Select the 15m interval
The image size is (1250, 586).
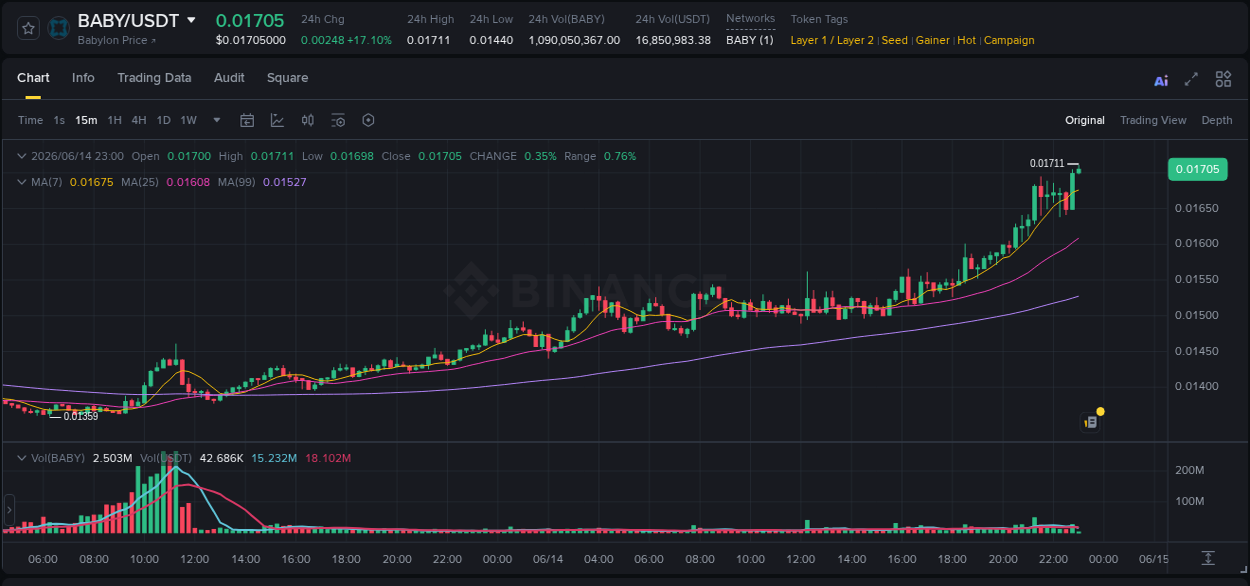(86, 120)
